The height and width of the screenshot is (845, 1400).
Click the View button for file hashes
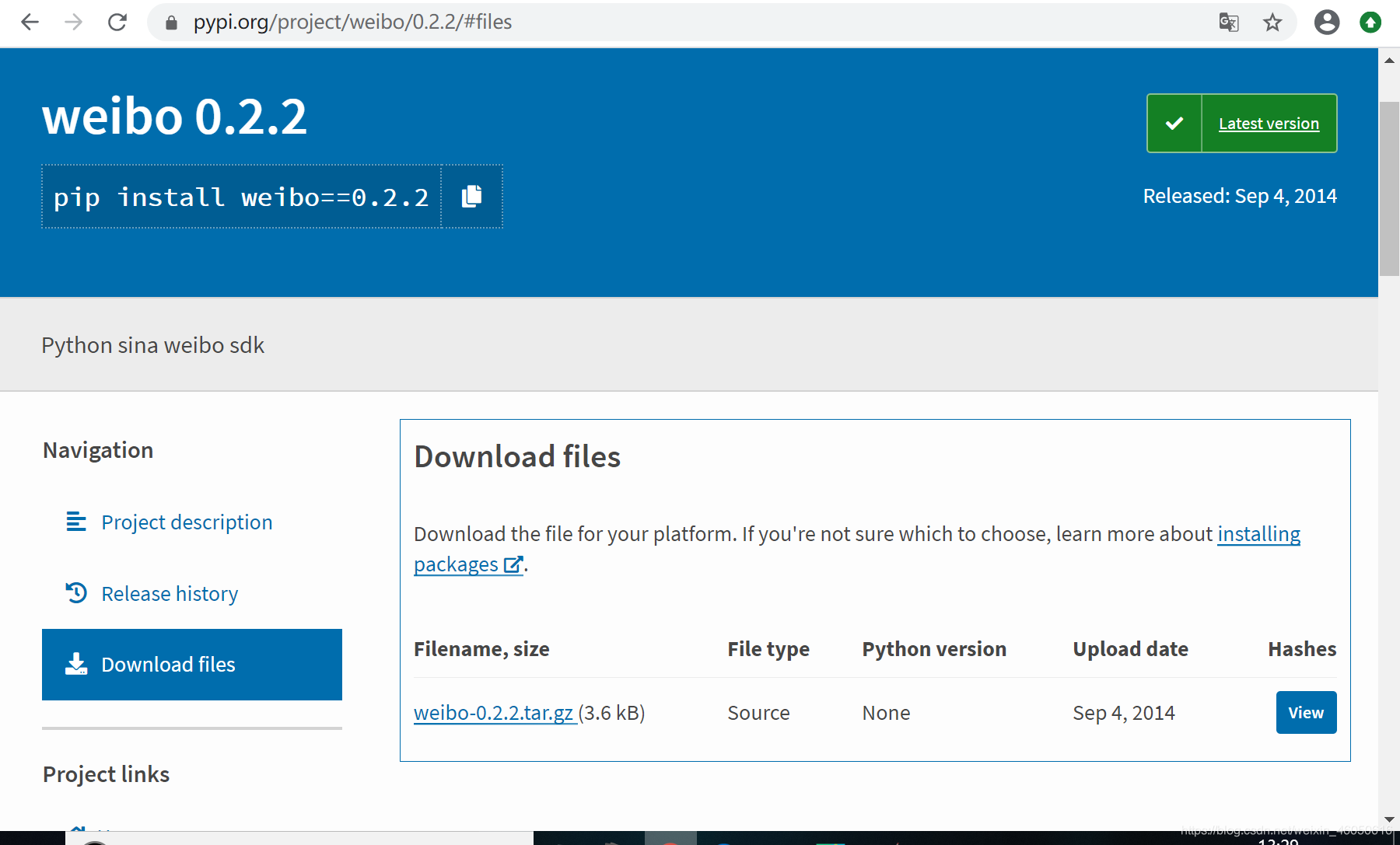pyautogui.click(x=1306, y=712)
